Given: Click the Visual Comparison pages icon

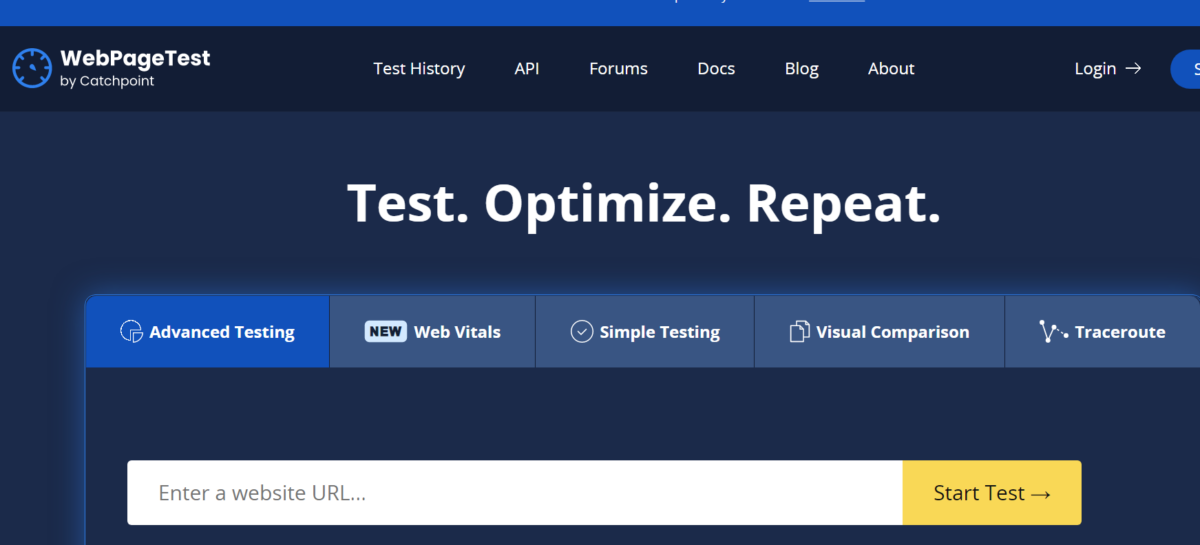Looking at the screenshot, I should [x=799, y=332].
